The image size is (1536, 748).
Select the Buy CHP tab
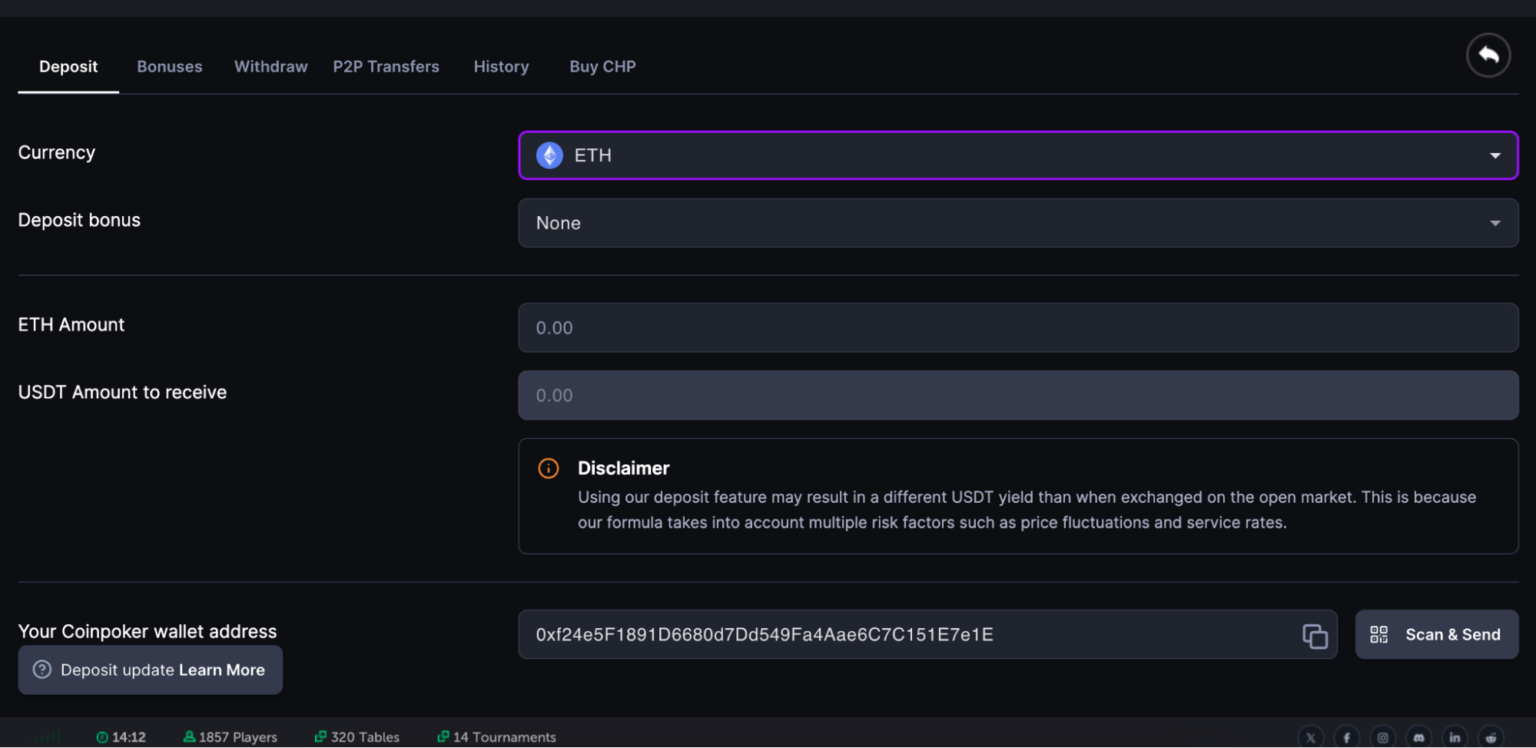(x=602, y=67)
